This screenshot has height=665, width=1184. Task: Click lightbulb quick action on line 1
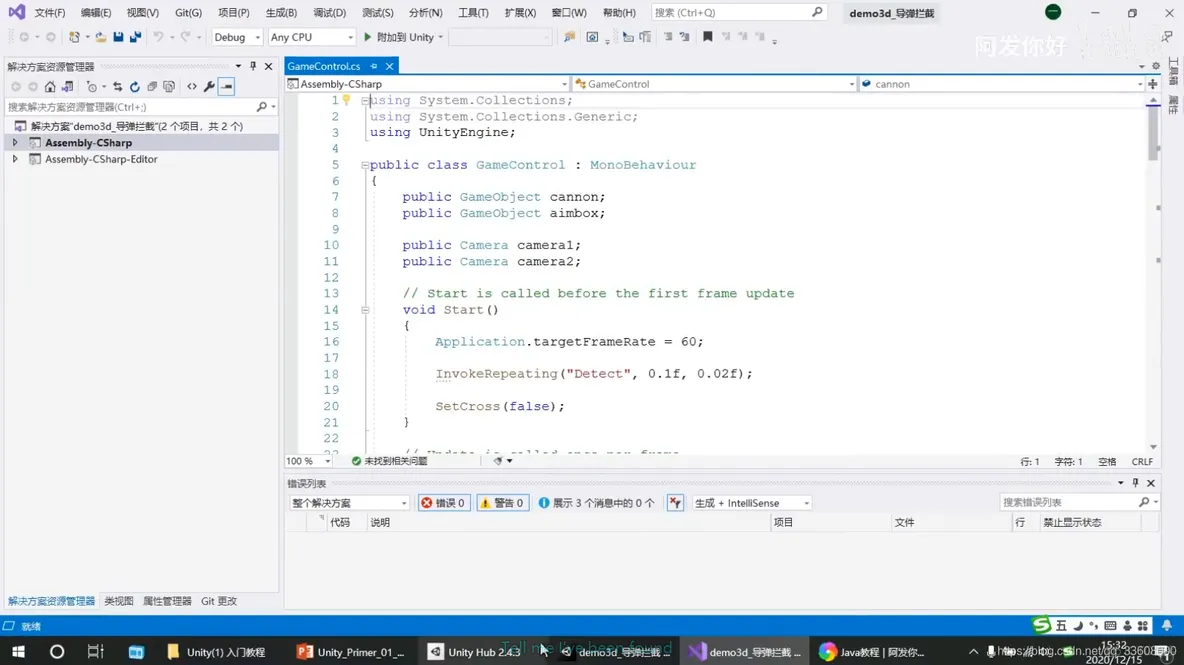click(x=347, y=100)
